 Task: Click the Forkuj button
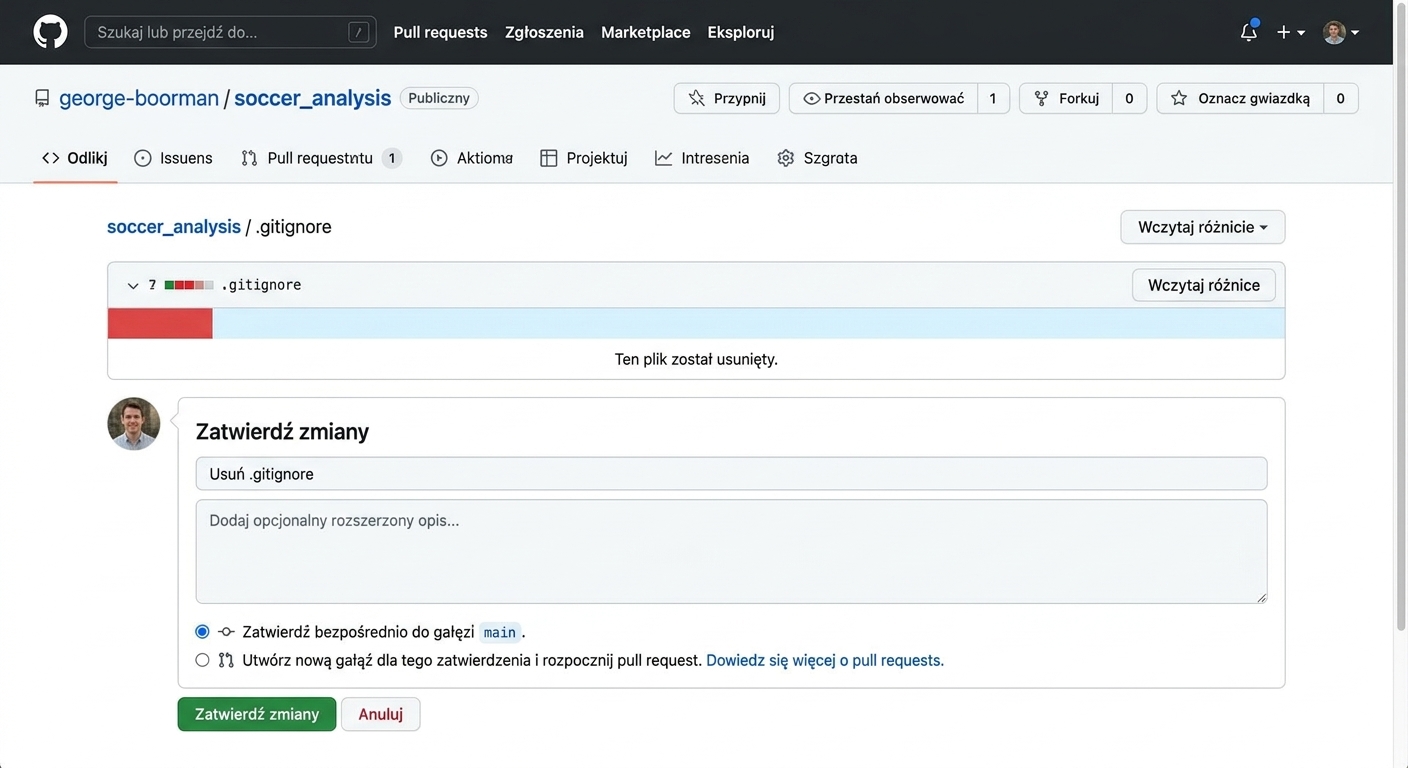pyautogui.click(x=1066, y=98)
